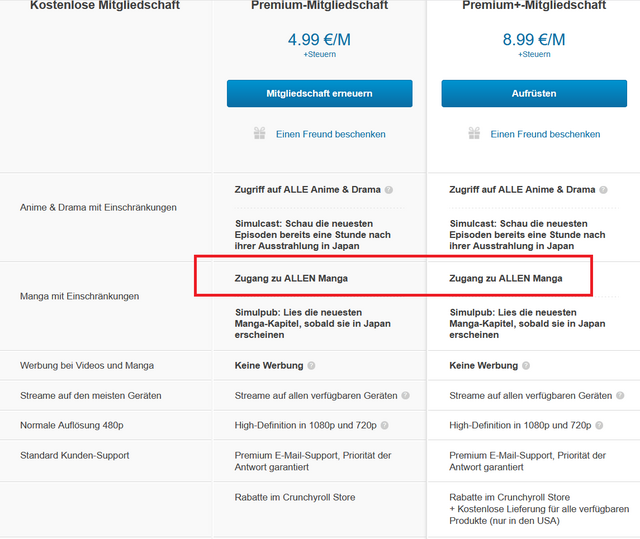Click the 8.99 €/M price

coord(534,40)
